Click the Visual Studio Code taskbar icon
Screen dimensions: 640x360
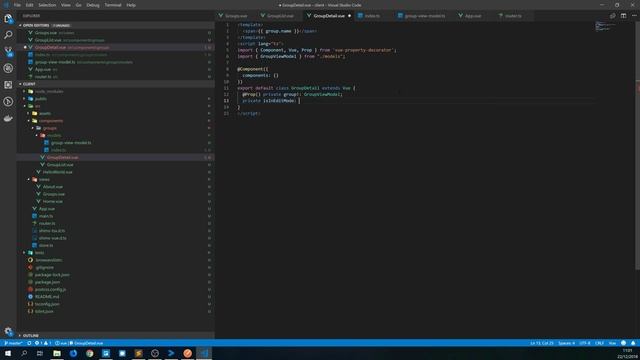[204, 353]
